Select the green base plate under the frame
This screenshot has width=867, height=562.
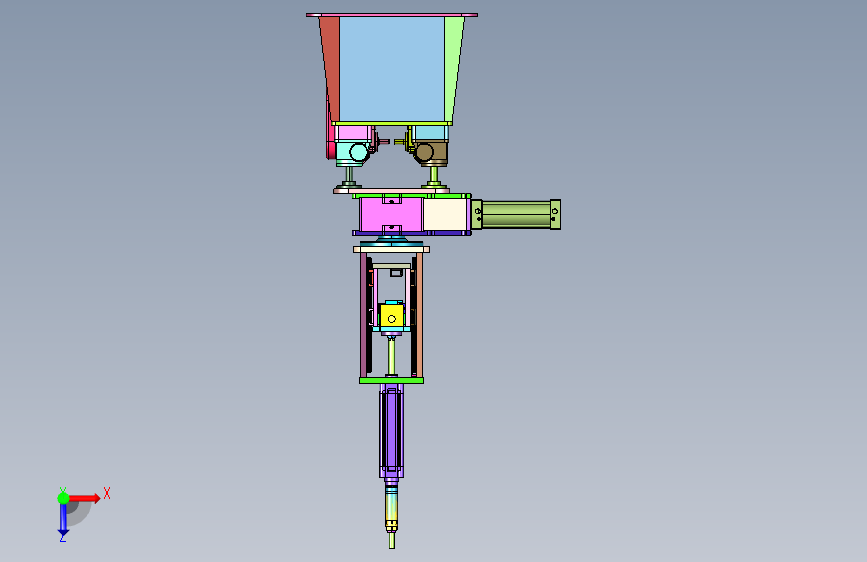coord(391,381)
